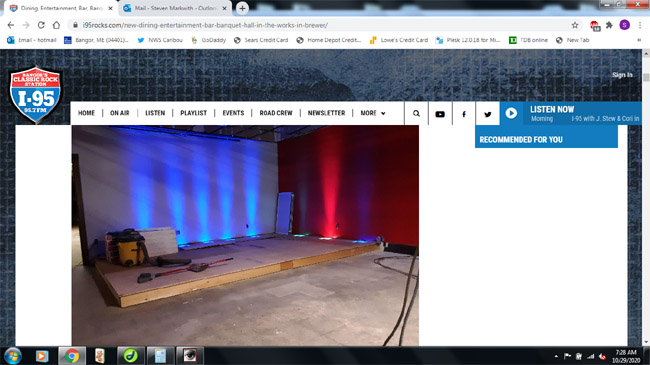
Task: Click the red extension icon with badge
Action: pos(595,26)
